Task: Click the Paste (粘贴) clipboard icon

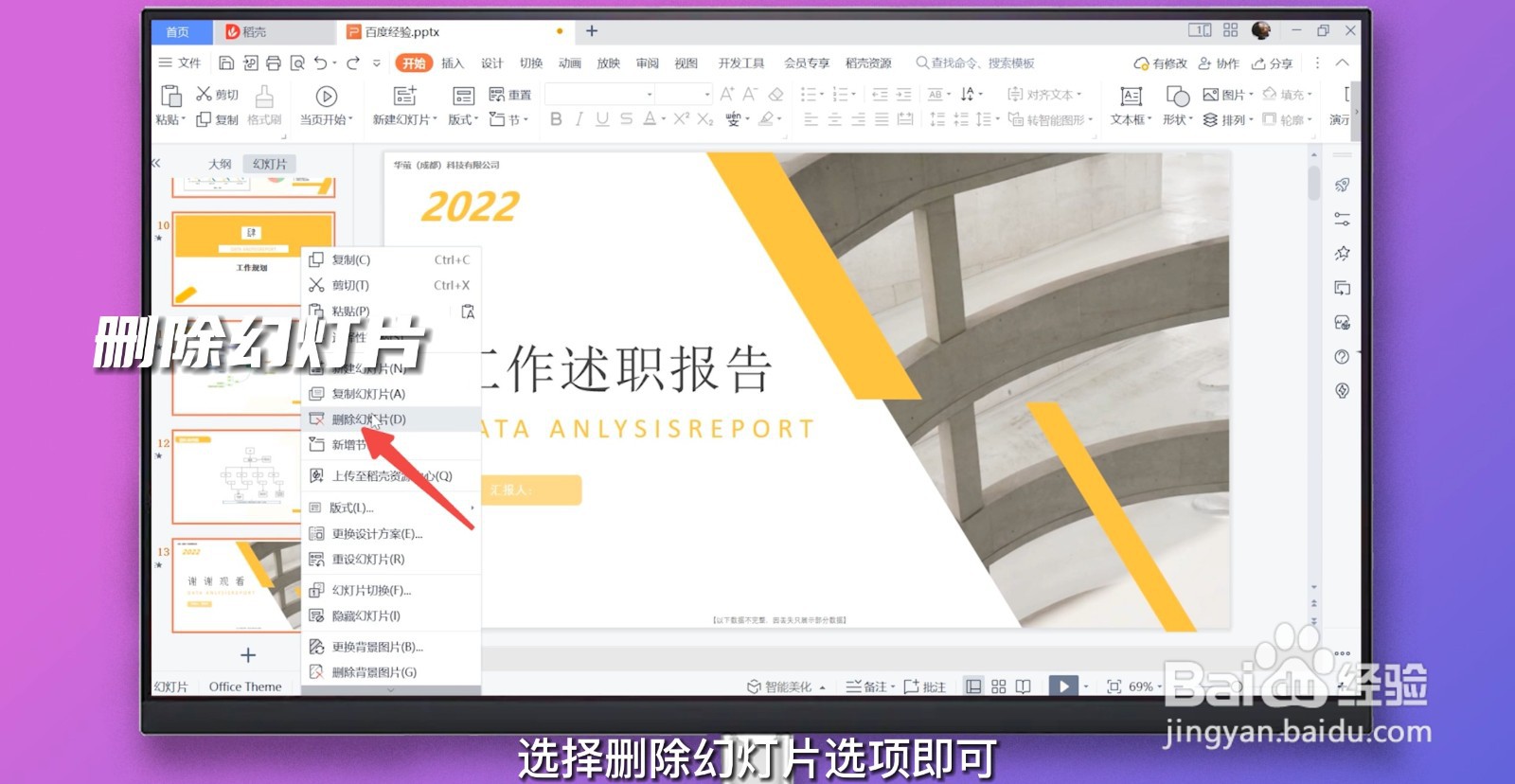Action: click(x=171, y=96)
